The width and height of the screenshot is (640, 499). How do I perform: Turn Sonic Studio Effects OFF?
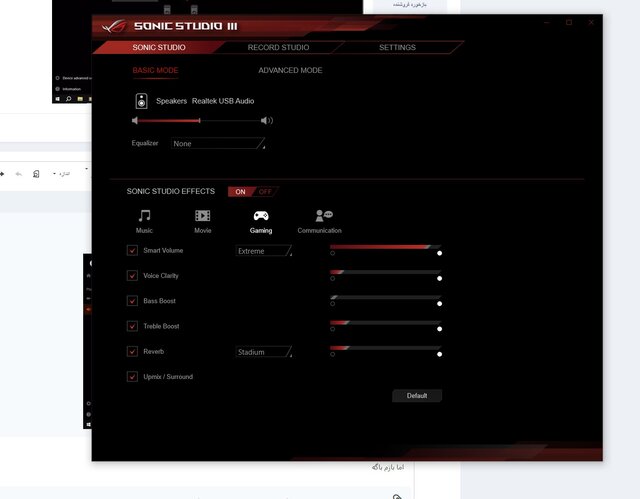click(265, 191)
